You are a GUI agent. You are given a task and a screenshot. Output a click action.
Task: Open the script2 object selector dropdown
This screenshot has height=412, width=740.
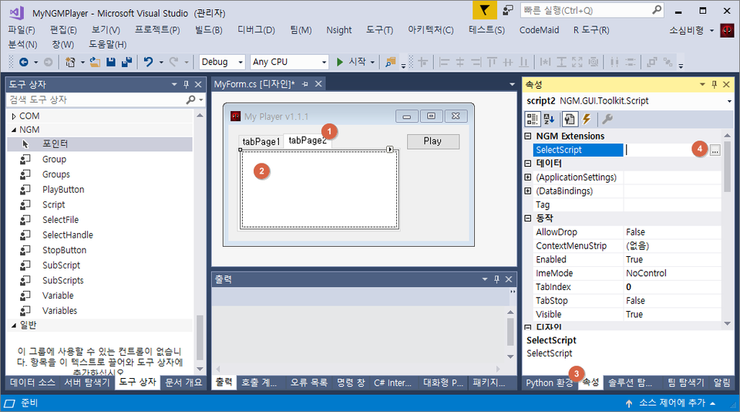729,101
